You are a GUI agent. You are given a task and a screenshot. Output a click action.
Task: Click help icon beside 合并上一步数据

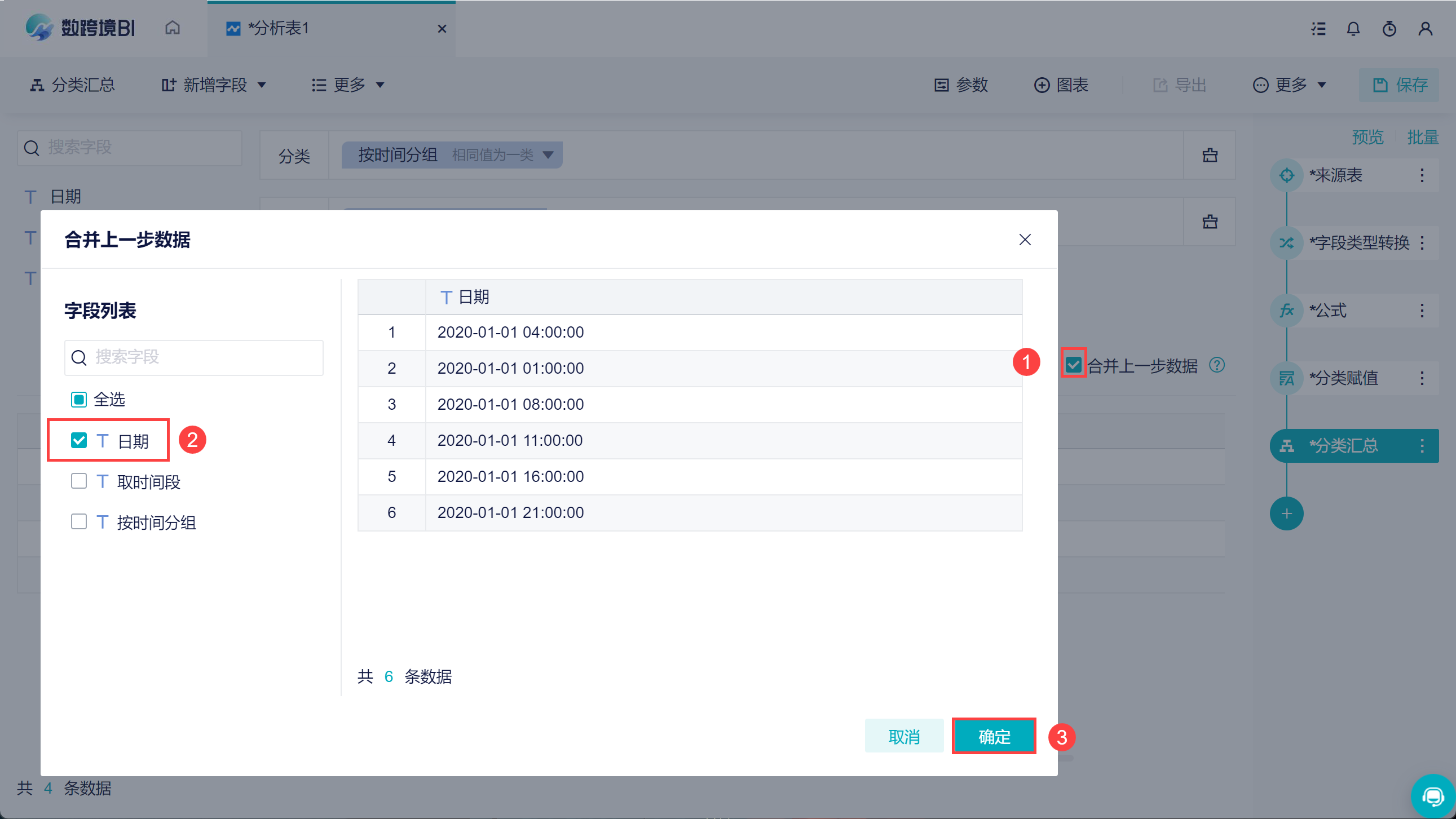click(x=1217, y=365)
